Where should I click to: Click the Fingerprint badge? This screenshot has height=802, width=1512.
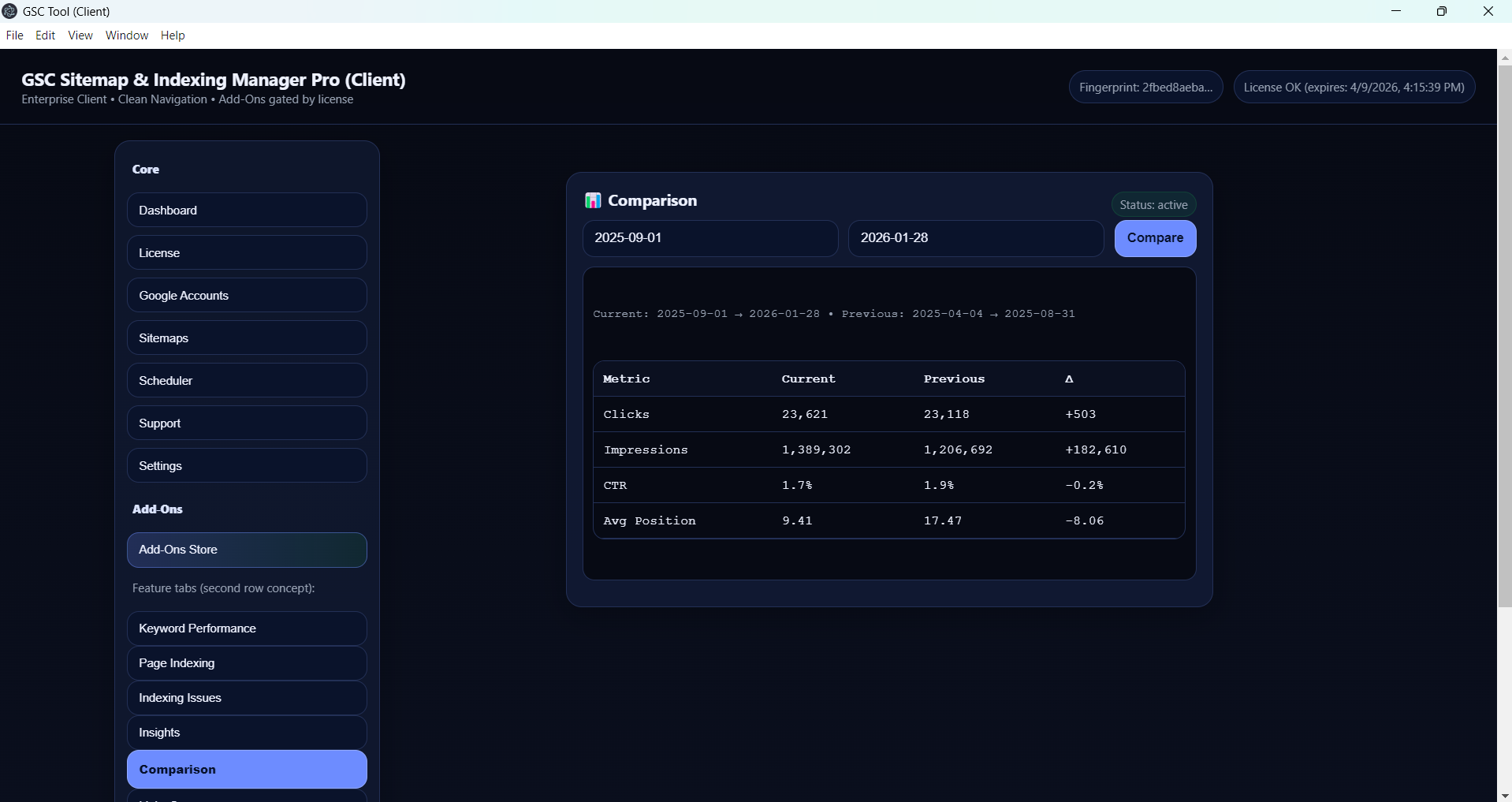[1145, 88]
